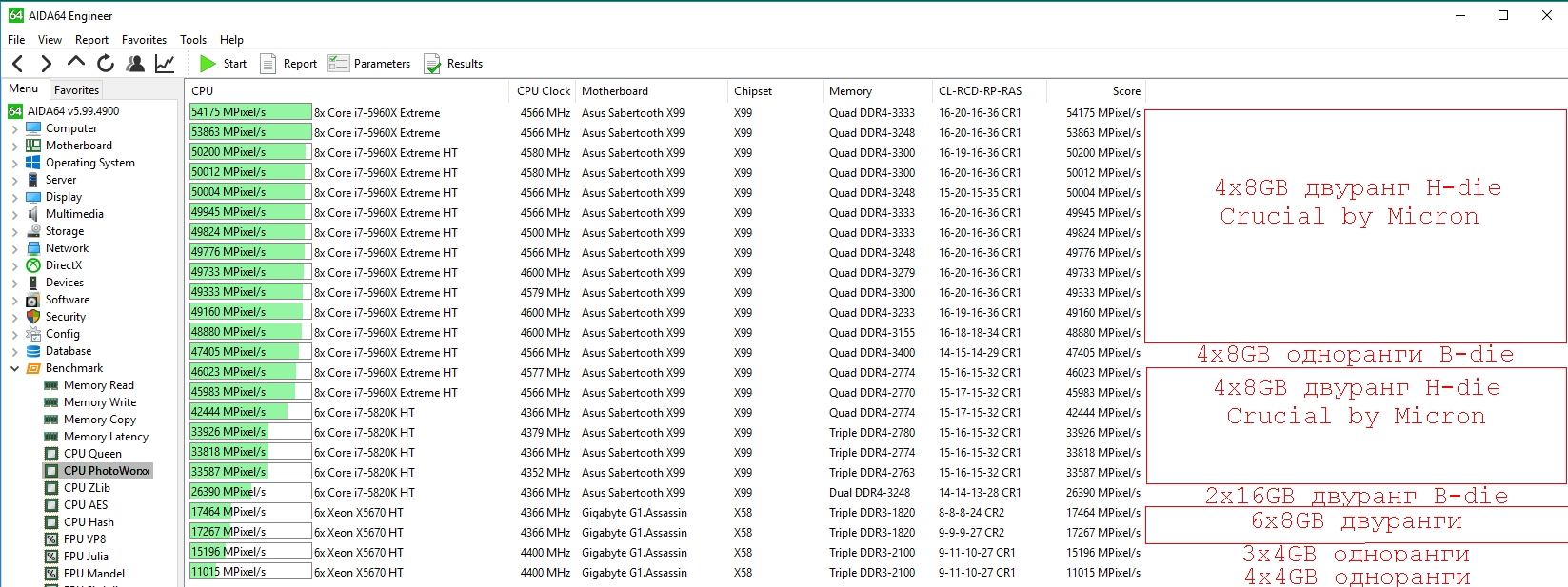Click the Forward navigation arrow
This screenshot has width=1568, height=587.
46,64
